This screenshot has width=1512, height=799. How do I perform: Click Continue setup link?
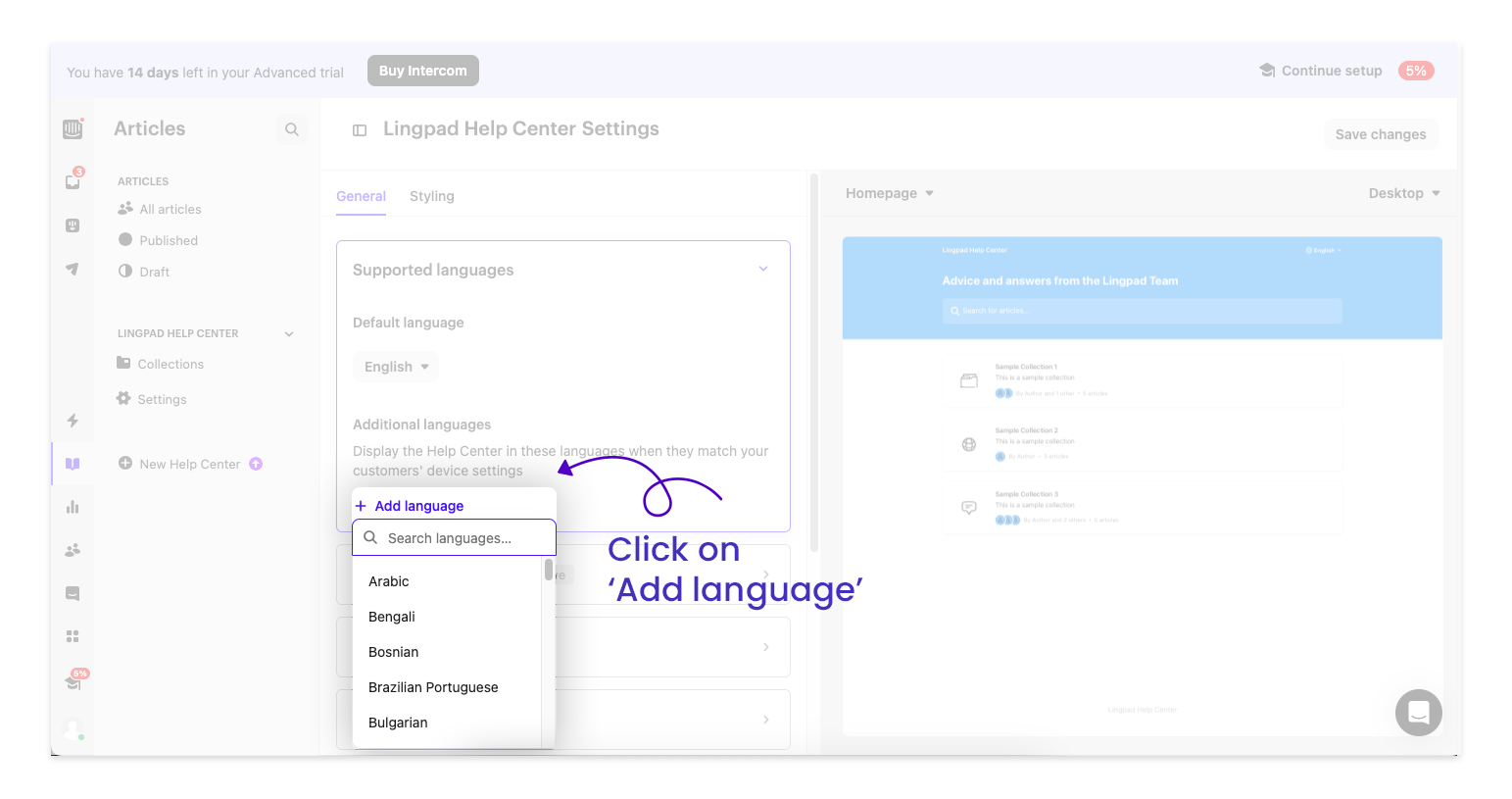click(1332, 71)
